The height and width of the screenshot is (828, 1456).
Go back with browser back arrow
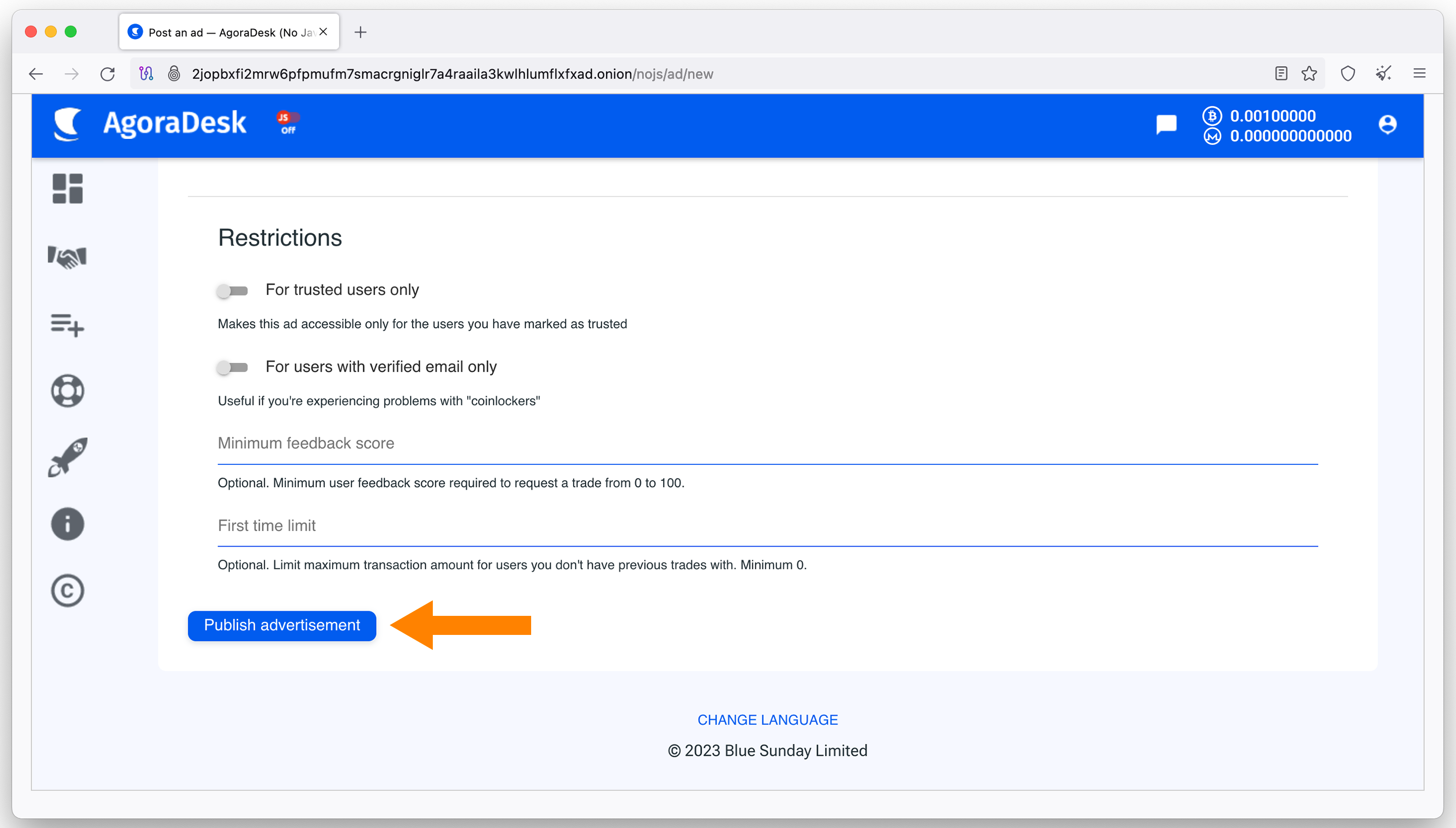(36, 74)
